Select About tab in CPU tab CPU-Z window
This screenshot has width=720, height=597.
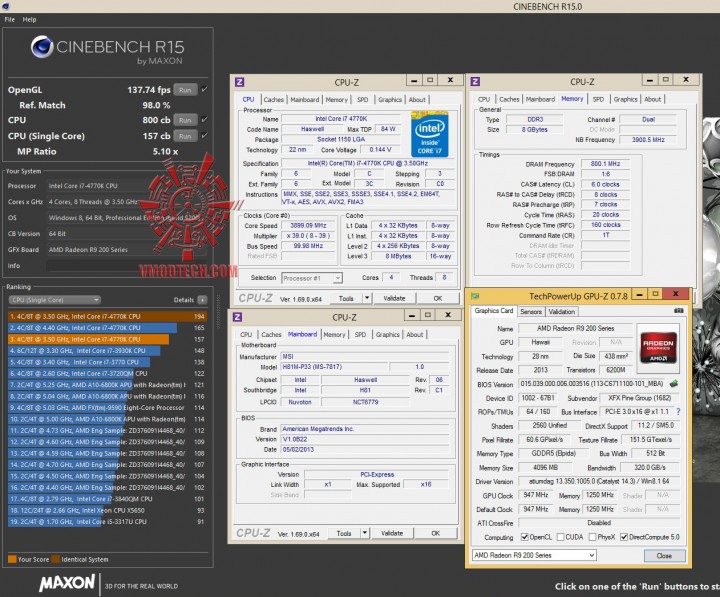point(417,99)
